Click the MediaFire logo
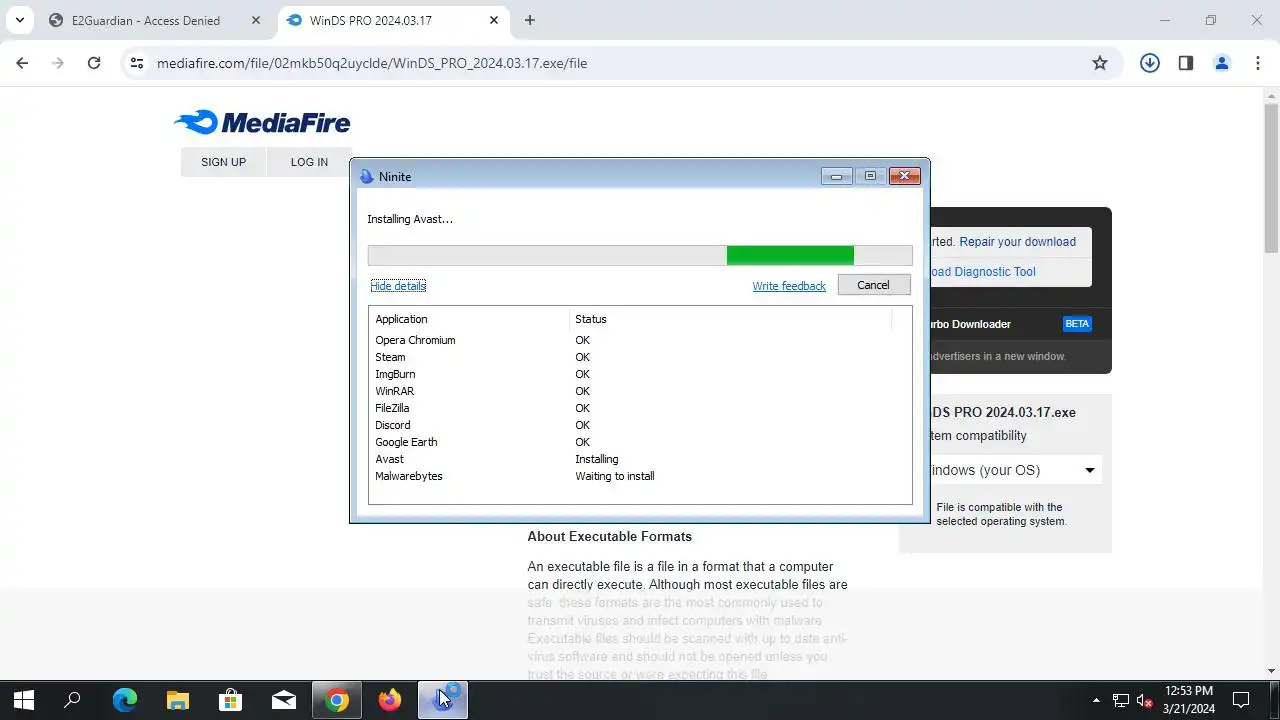The height and width of the screenshot is (720, 1280). click(262, 122)
